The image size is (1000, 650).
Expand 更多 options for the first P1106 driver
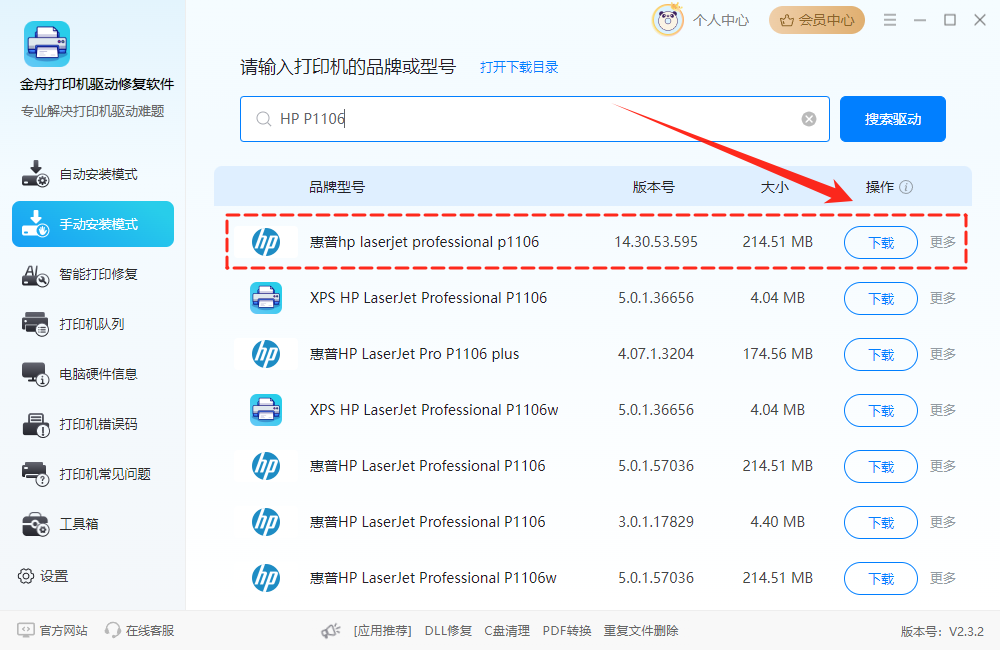(x=942, y=242)
